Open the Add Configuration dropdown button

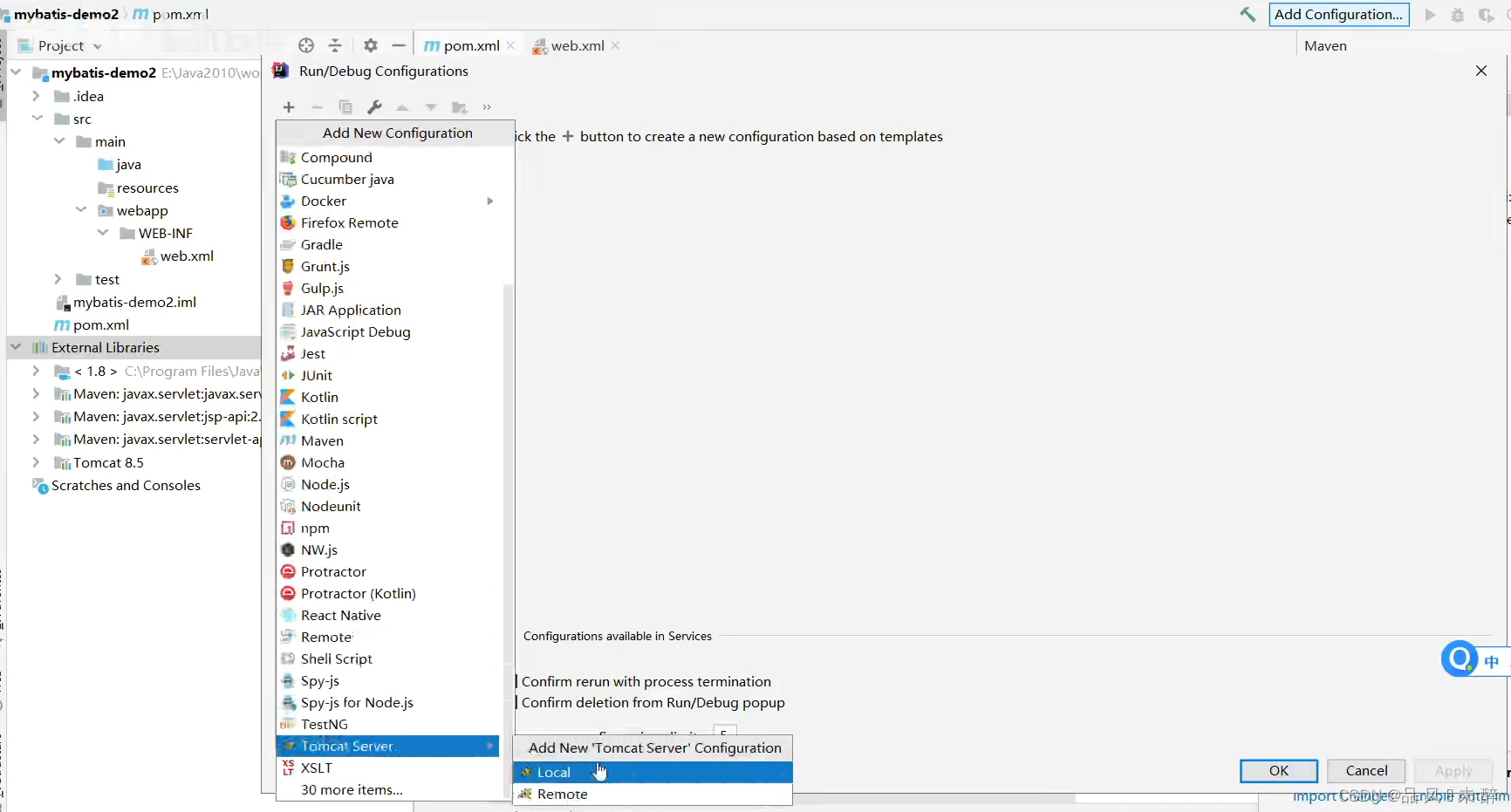click(x=1339, y=15)
